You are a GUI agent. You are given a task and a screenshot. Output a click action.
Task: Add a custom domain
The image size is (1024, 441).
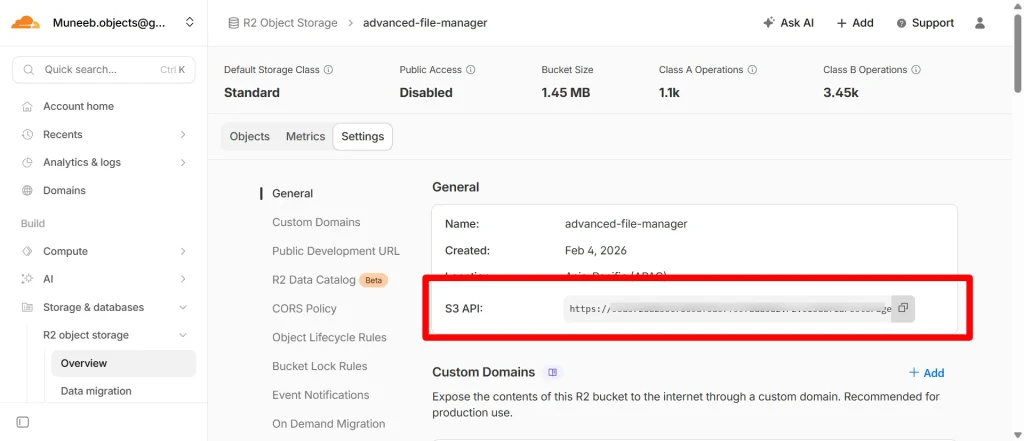pyautogui.click(x=927, y=373)
